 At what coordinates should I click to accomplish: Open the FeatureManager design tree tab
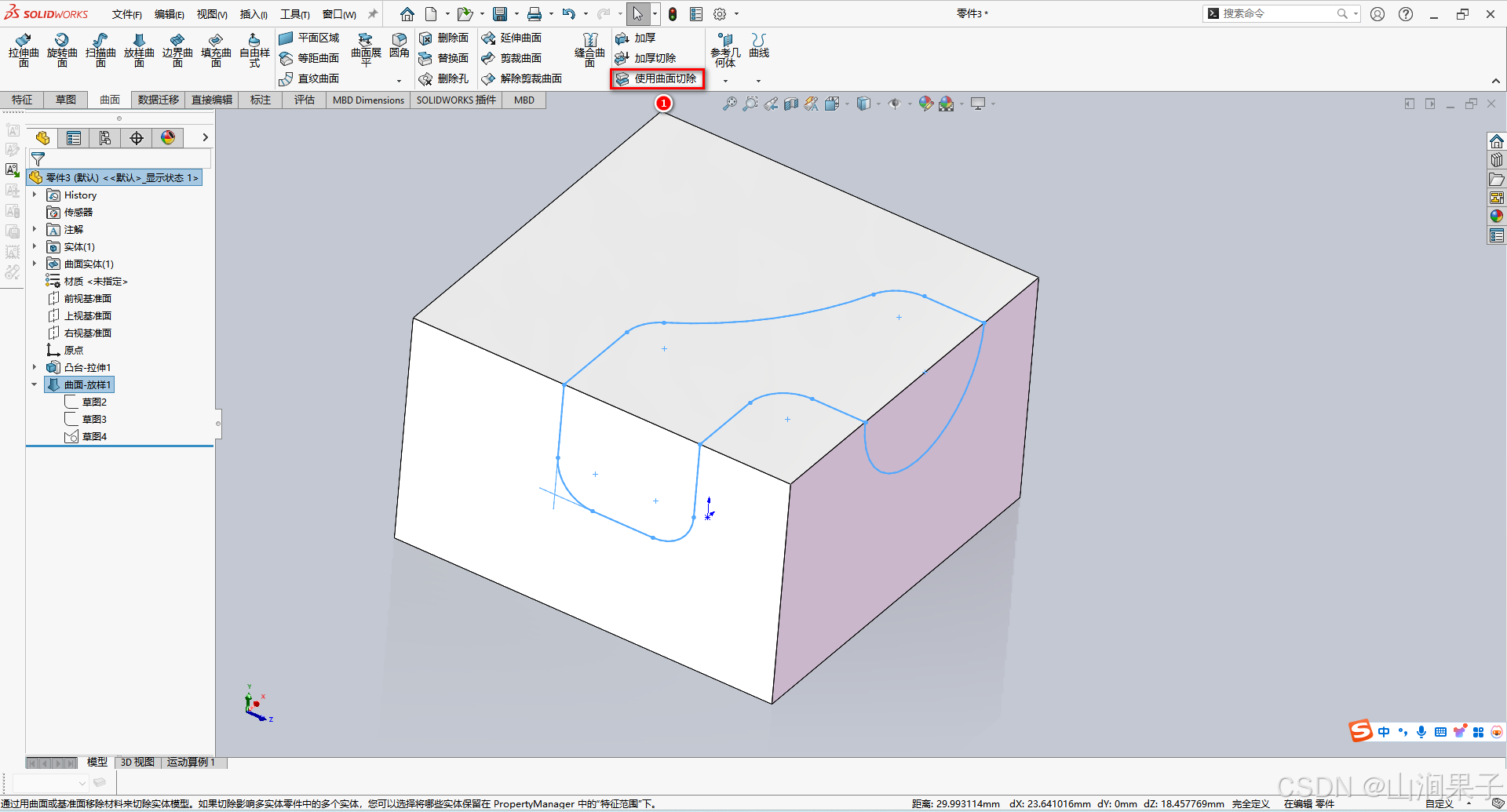[42, 138]
